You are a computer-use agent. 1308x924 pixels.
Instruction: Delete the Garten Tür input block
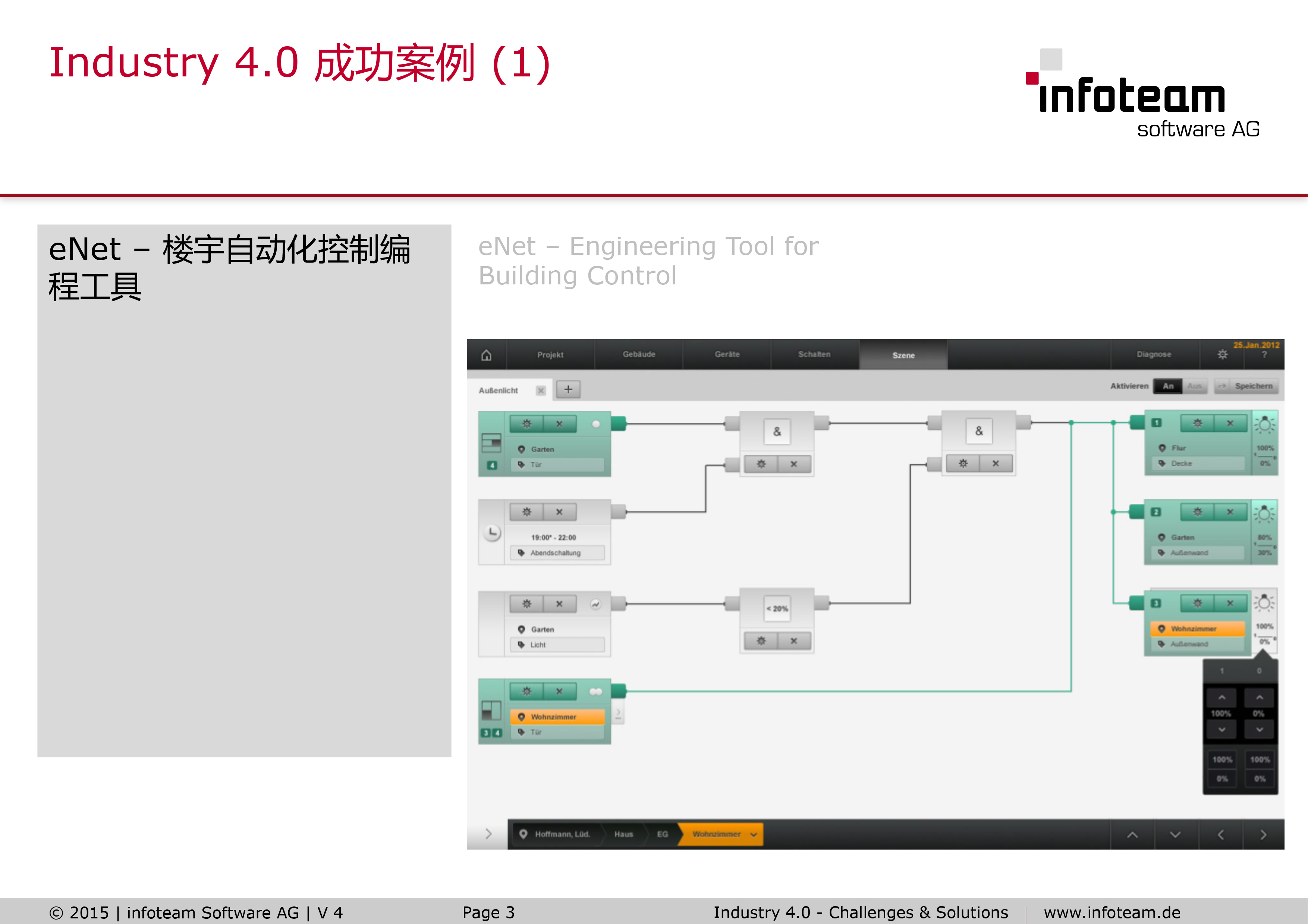click(x=559, y=423)
